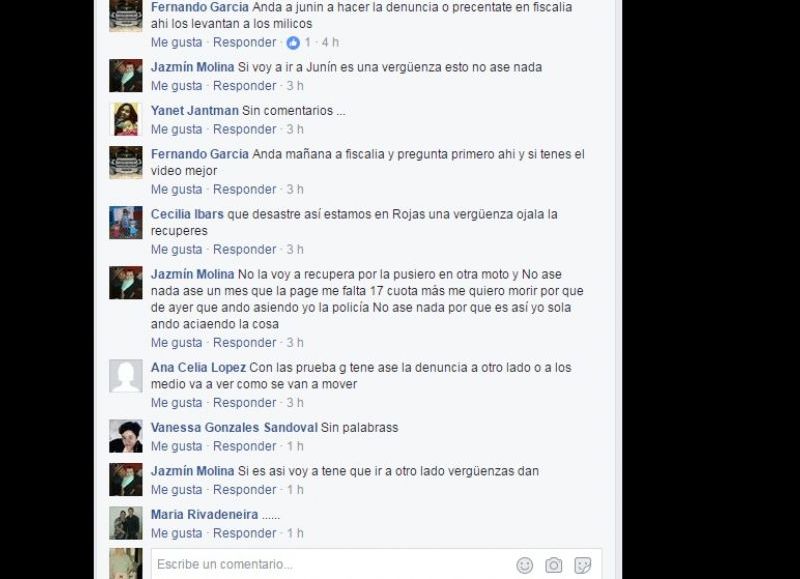Open Maria Rivadeneira's profile name link
800x579 pixels.
[204, 514]
